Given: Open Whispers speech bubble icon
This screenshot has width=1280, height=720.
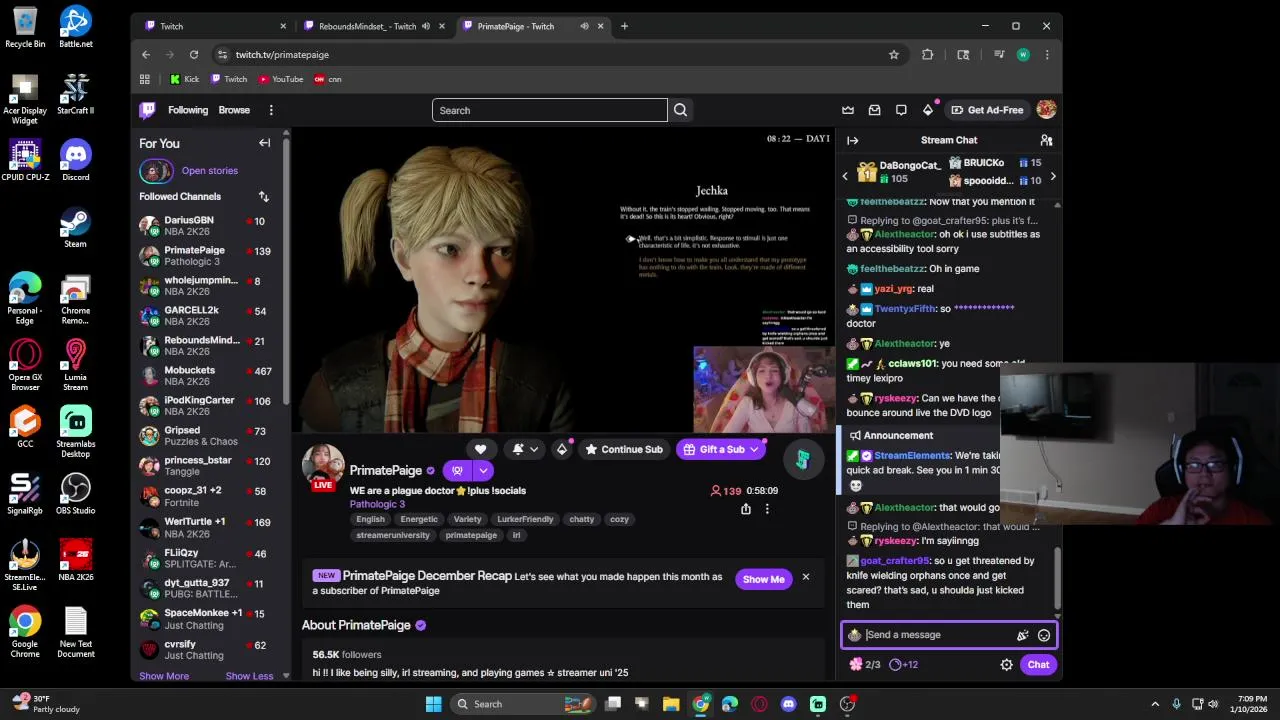Looking at the screenshot, I should coord(901,110).
